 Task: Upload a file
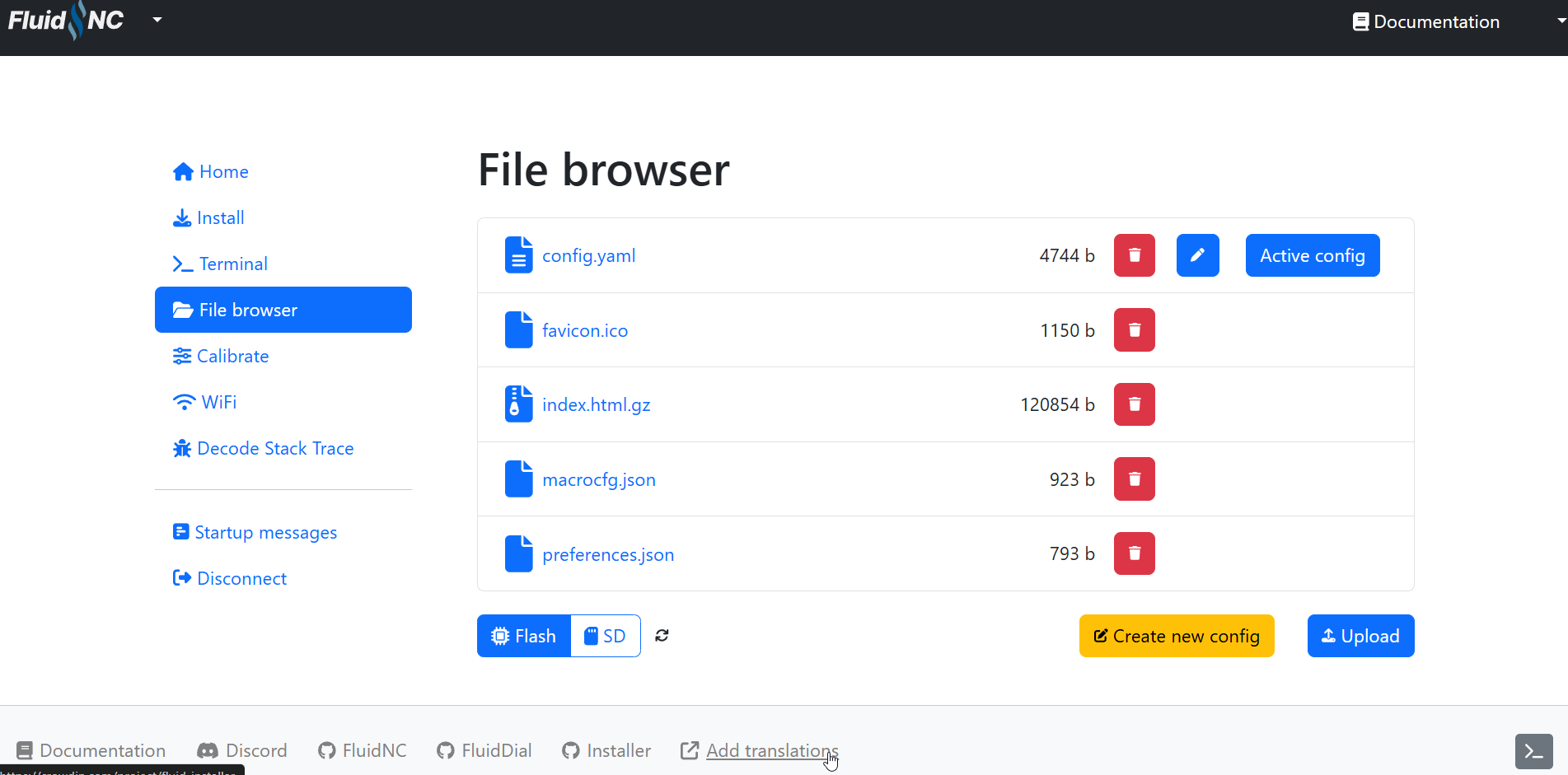(x=1360, y=636)
